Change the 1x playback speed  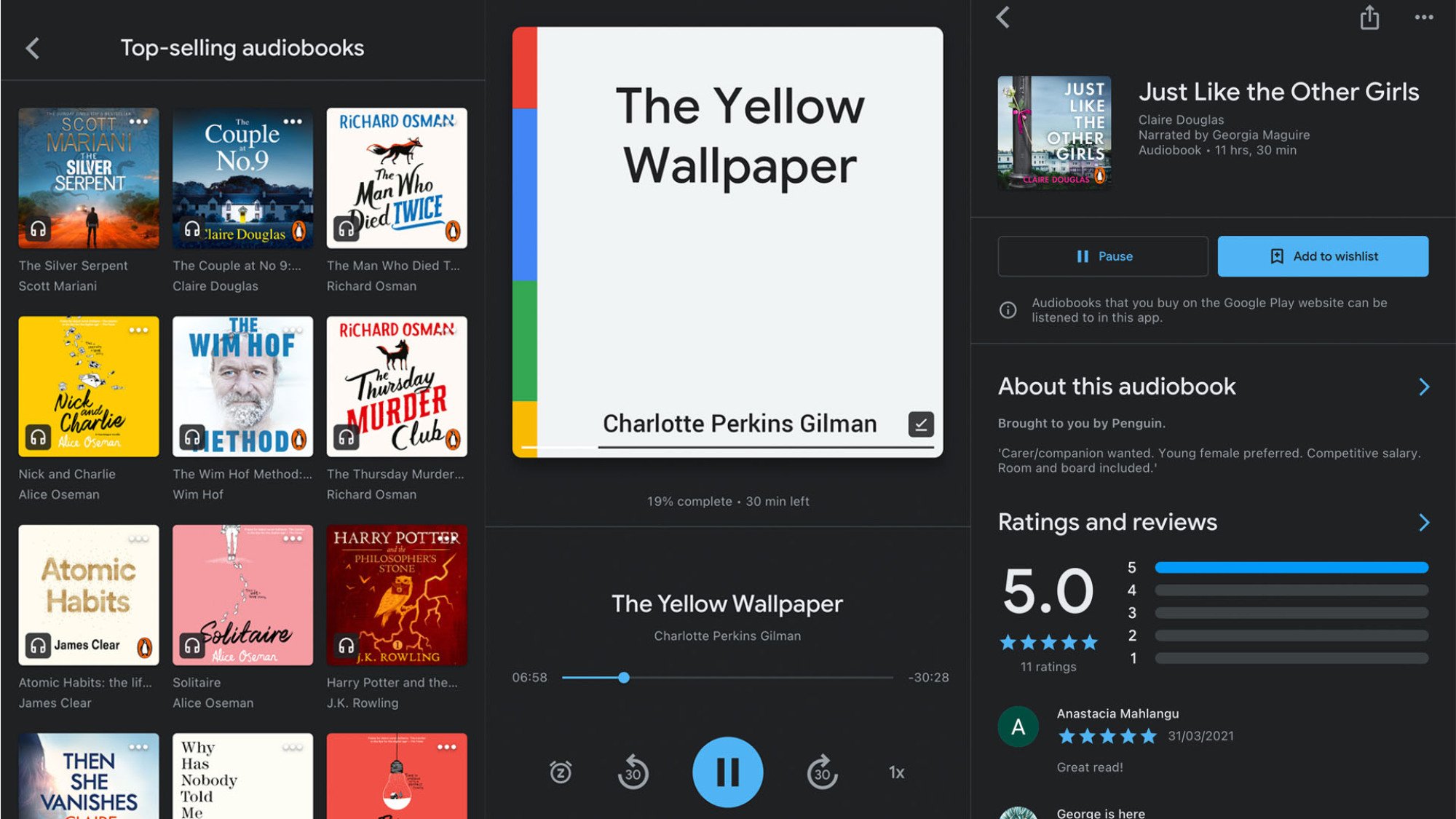click(896, 772)
